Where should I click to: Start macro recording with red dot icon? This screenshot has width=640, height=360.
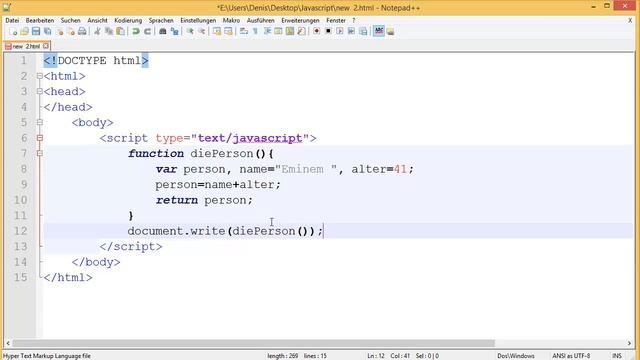(x=316, y=31)
